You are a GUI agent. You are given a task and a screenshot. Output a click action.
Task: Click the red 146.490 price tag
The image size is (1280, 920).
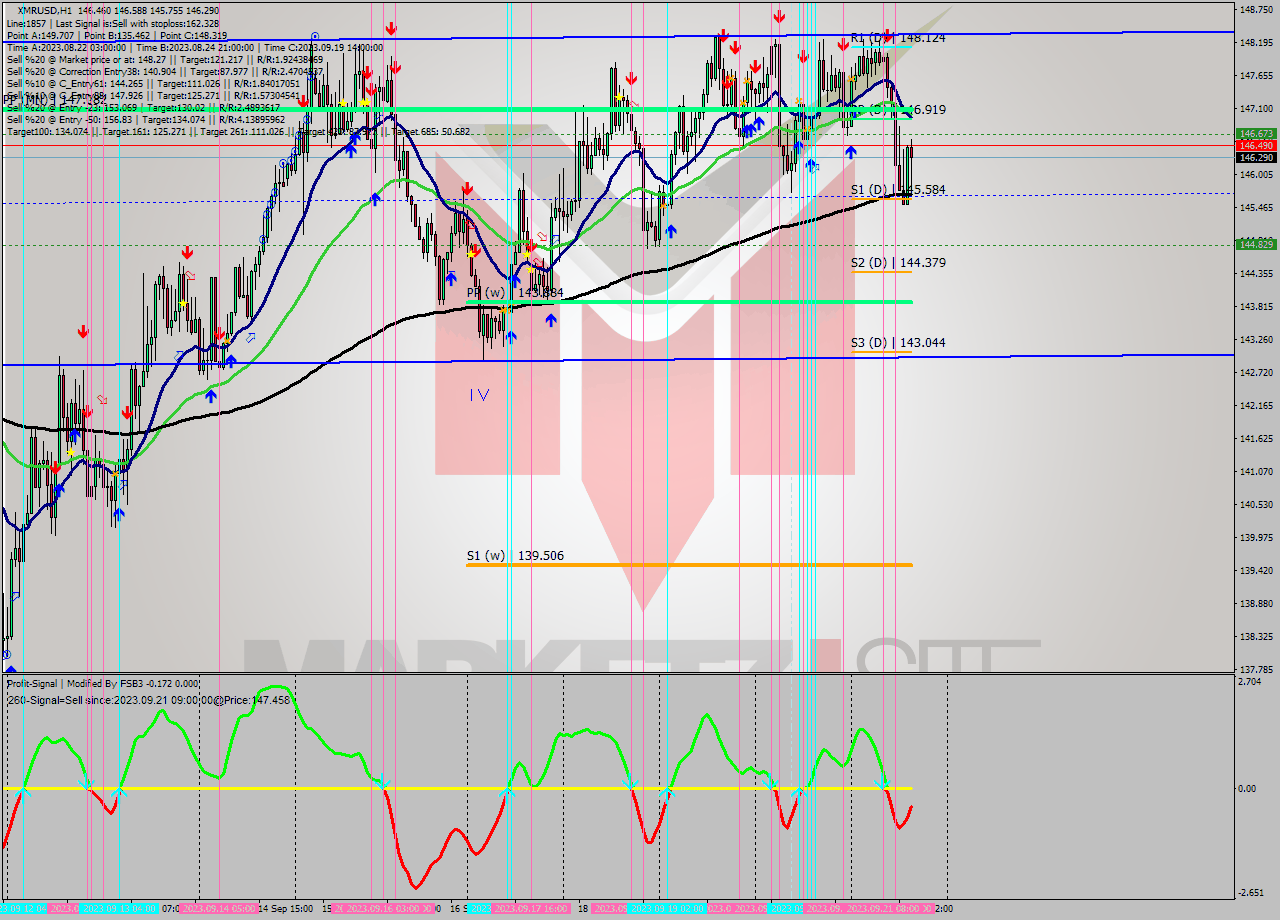(1255, 145)
